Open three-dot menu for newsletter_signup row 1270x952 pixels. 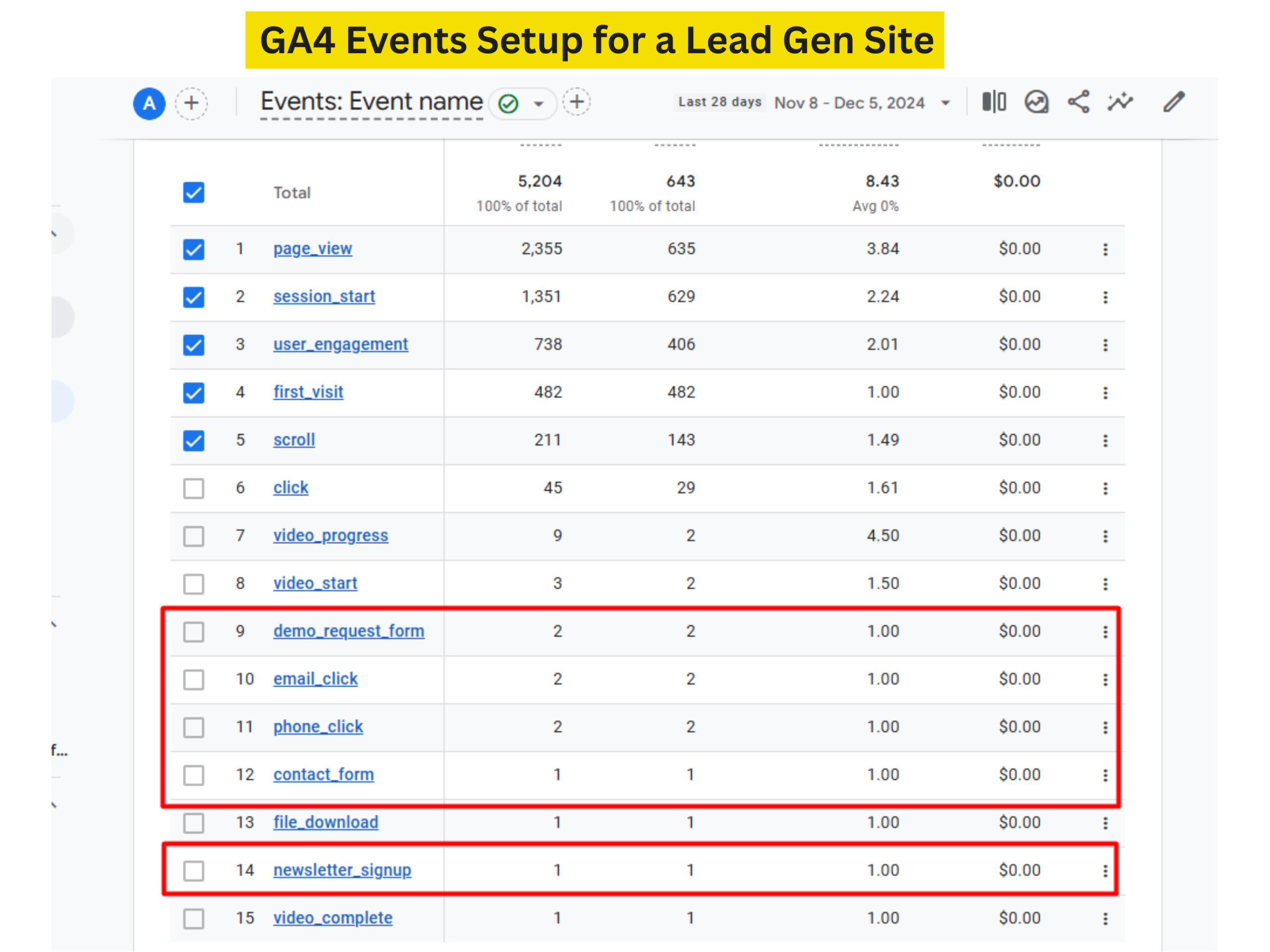(1105, 871)
